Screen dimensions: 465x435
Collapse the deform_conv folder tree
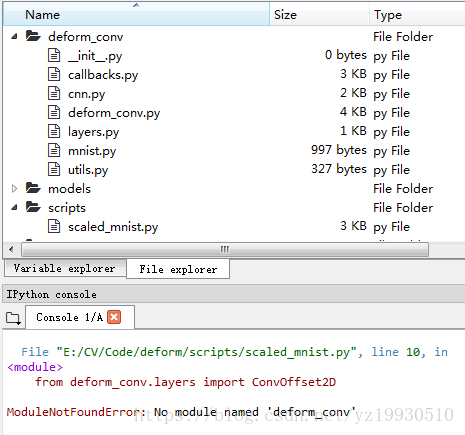14,36
